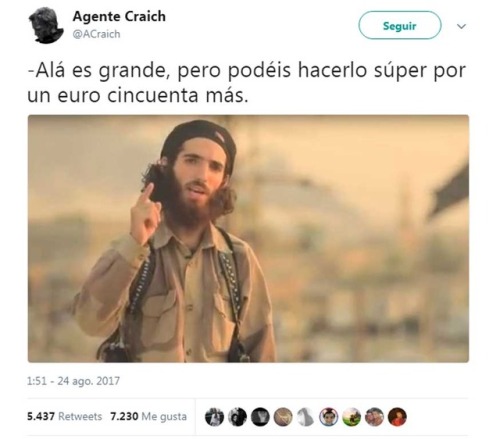Open seventh green liker avatar
This screenshot has height=439, width=500.
351,417
